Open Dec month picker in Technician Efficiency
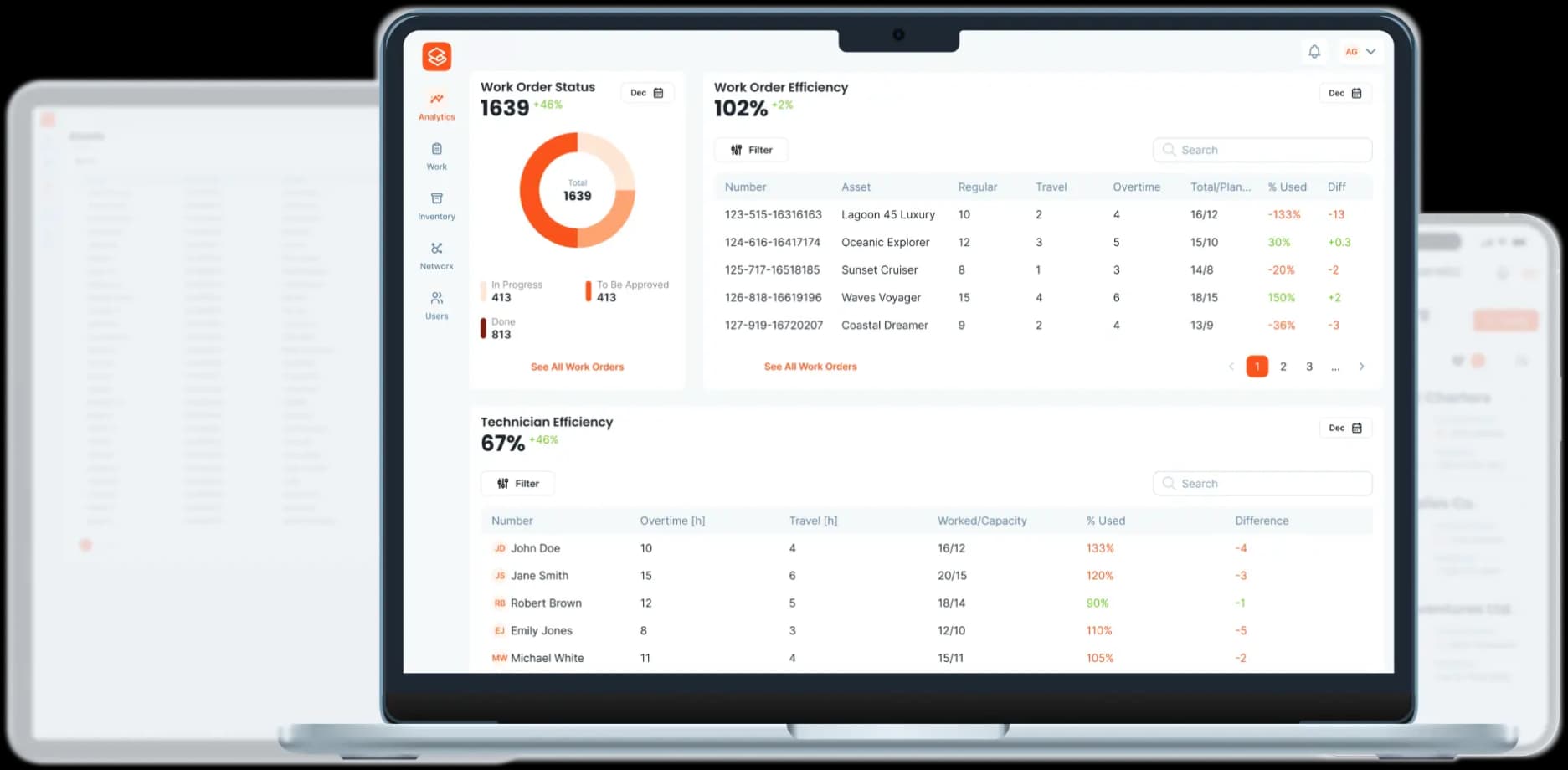1568x770 pixels. tap(1344, 428)
